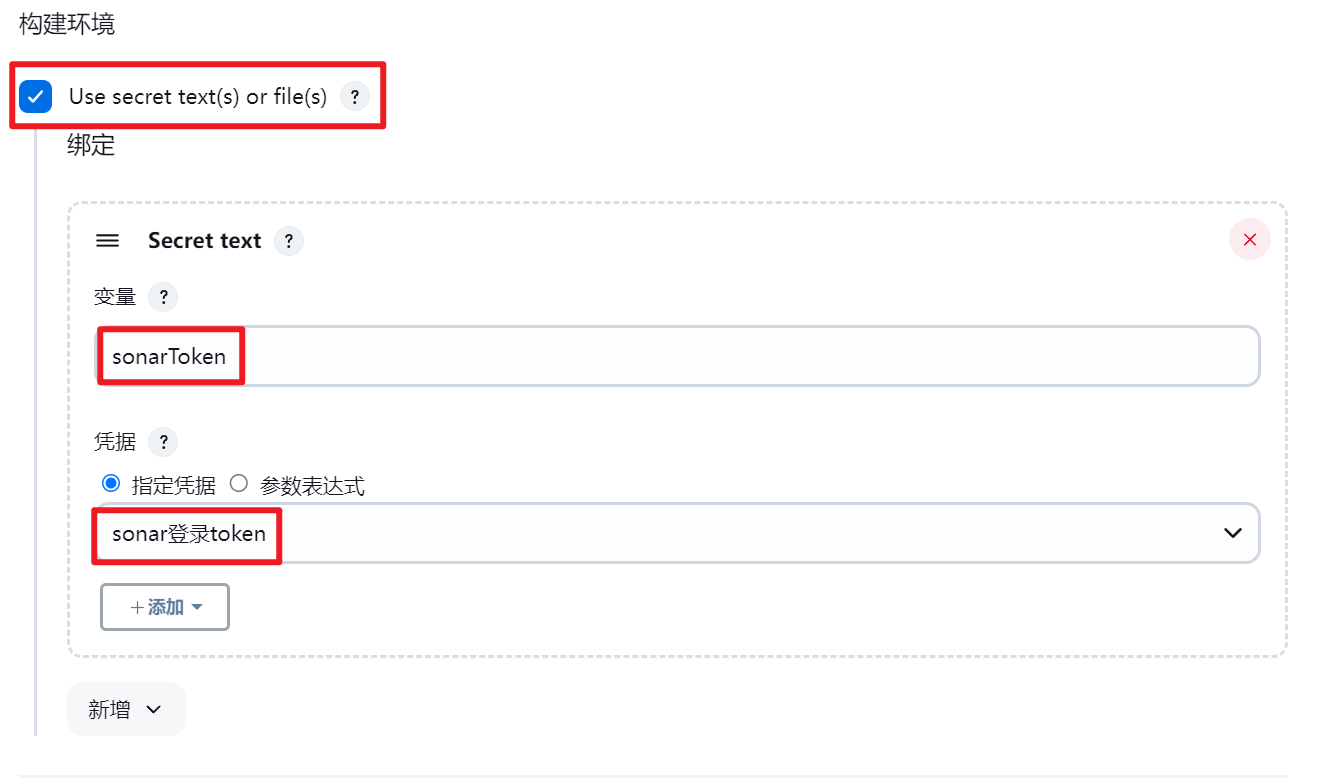Grab the Secret text drag handle icon

point(107,241)
